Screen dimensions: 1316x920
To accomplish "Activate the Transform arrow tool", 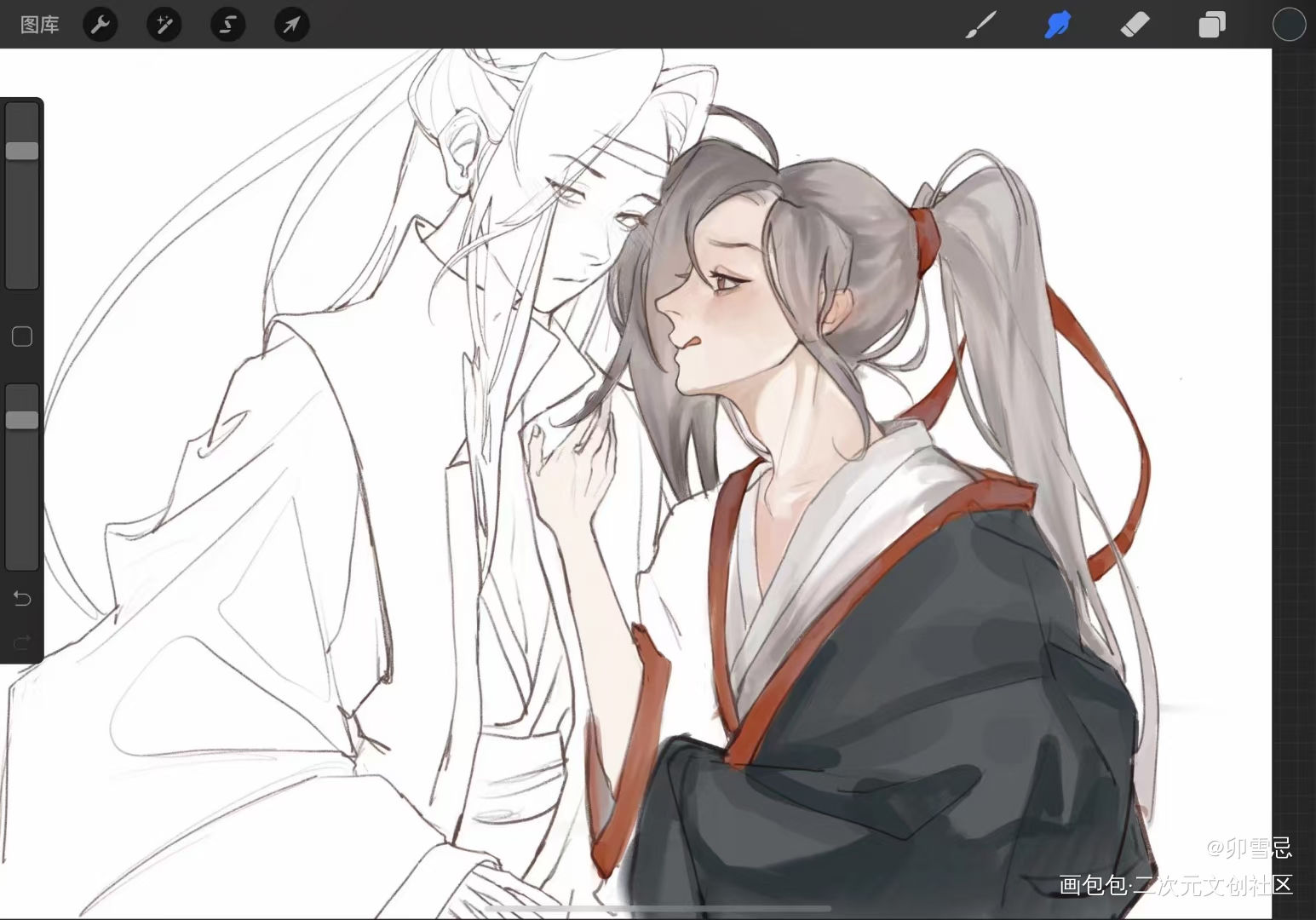I will 291,25.
